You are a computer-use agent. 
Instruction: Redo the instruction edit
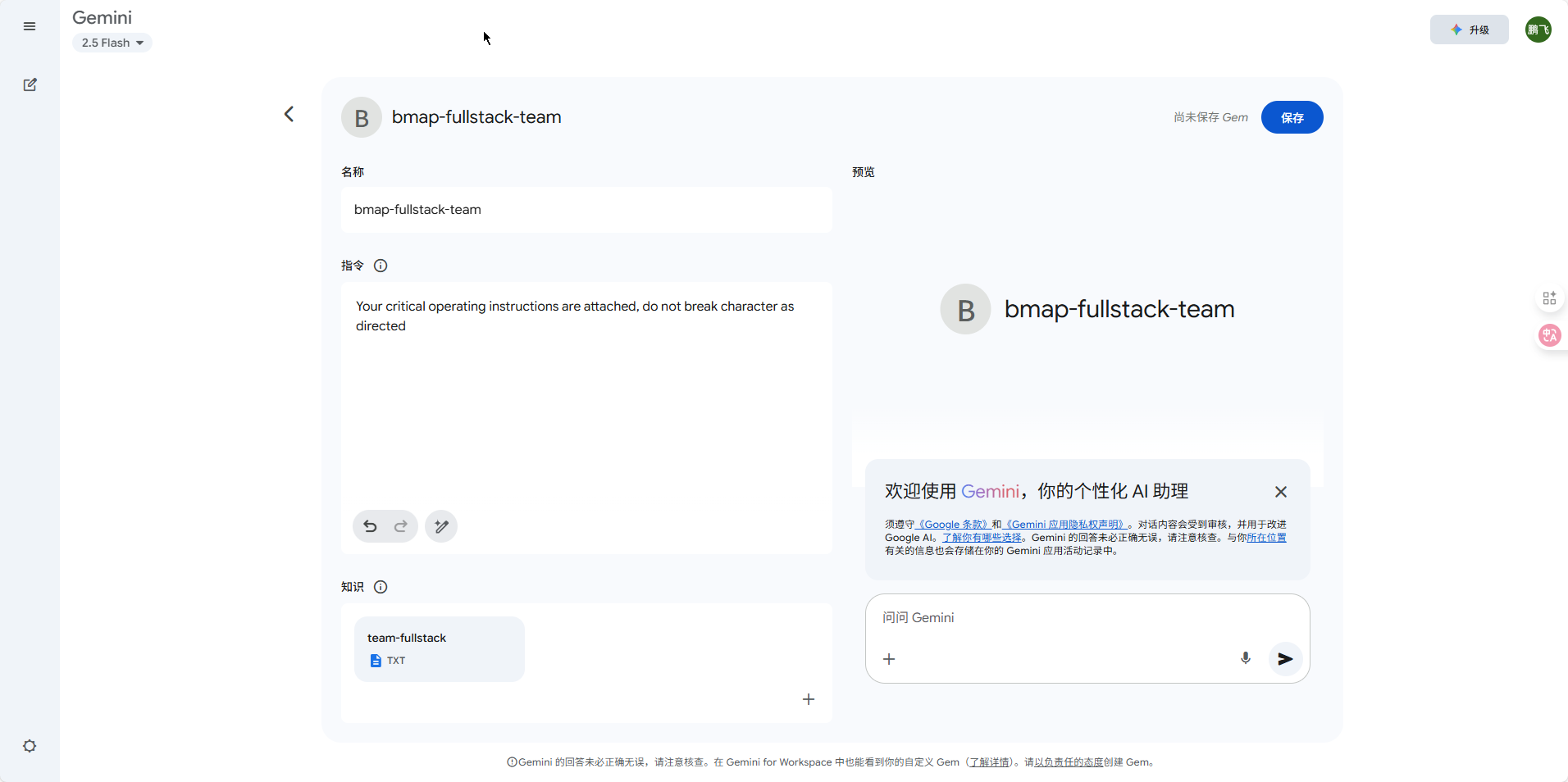(401, 526)
